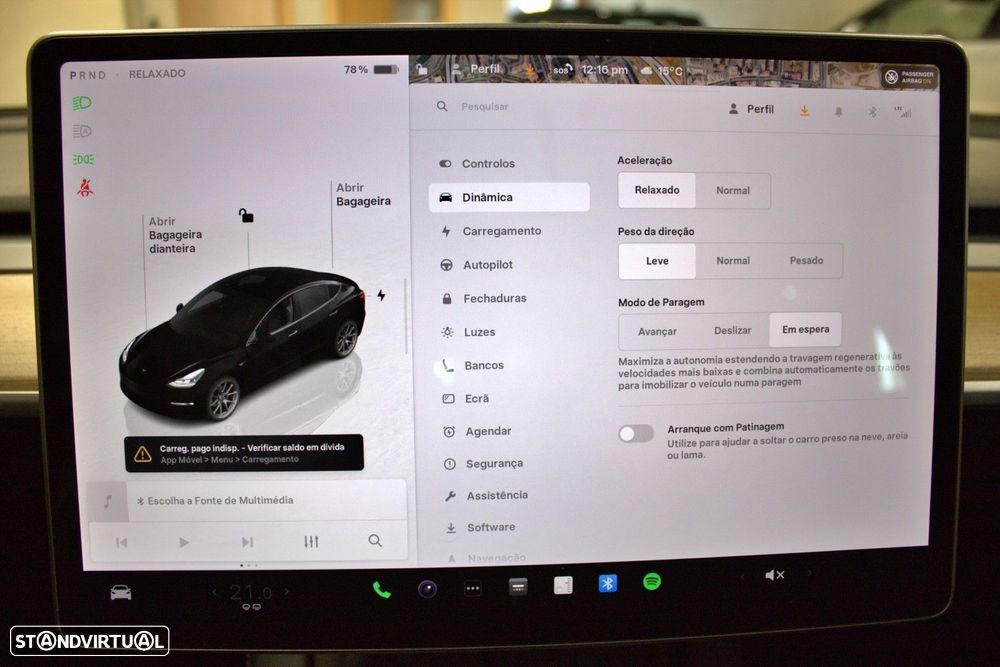Open the white notes app in dock
The image size is (1000, 667).
[x=563, y=585]
